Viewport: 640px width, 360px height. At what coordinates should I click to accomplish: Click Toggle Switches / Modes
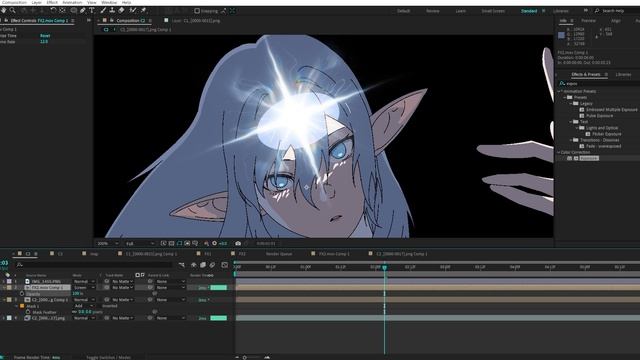click(109, 358)
